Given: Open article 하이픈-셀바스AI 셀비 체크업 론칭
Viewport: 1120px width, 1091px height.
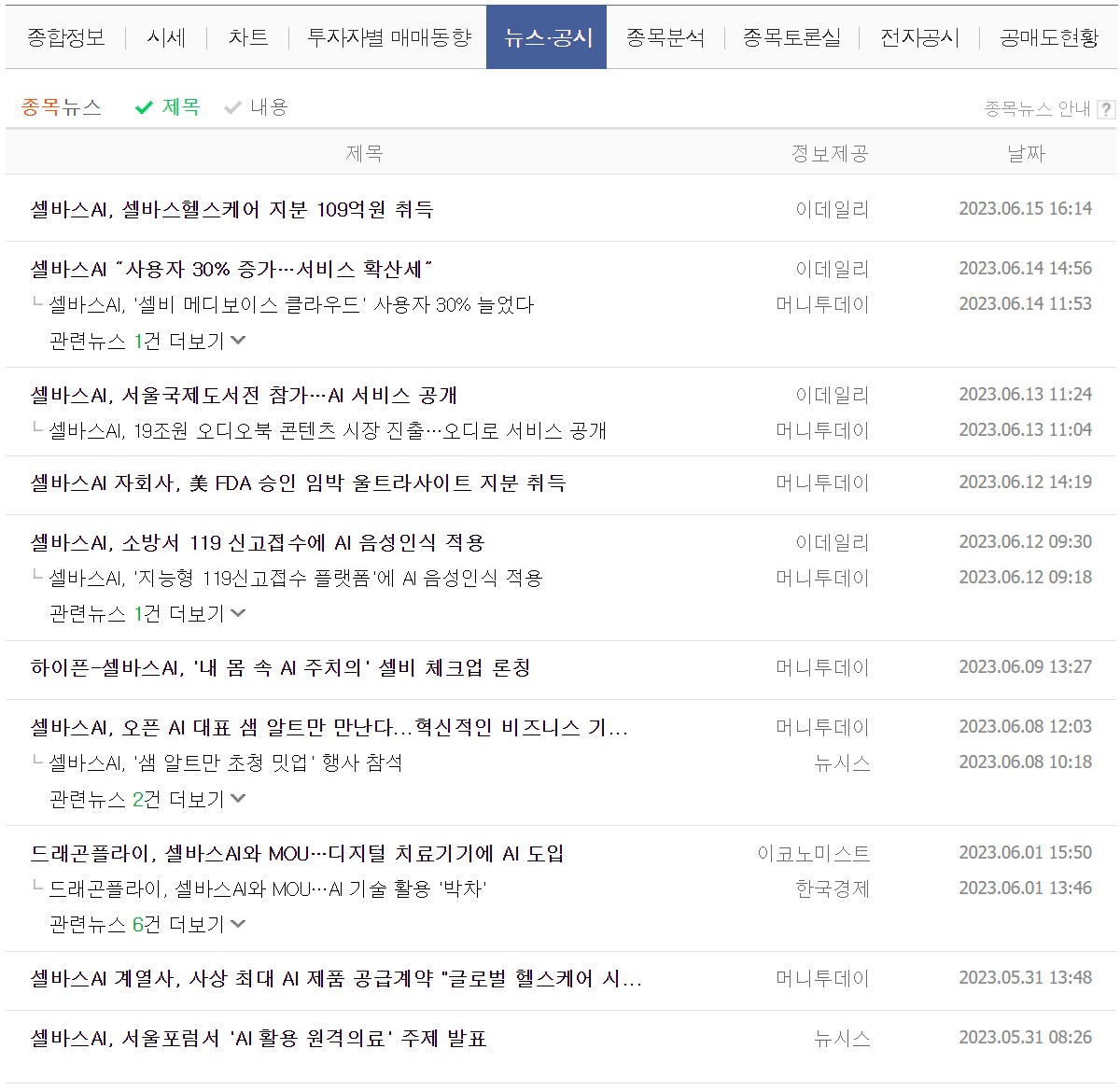Looking at the screenshot, I should tap(280, 667).
